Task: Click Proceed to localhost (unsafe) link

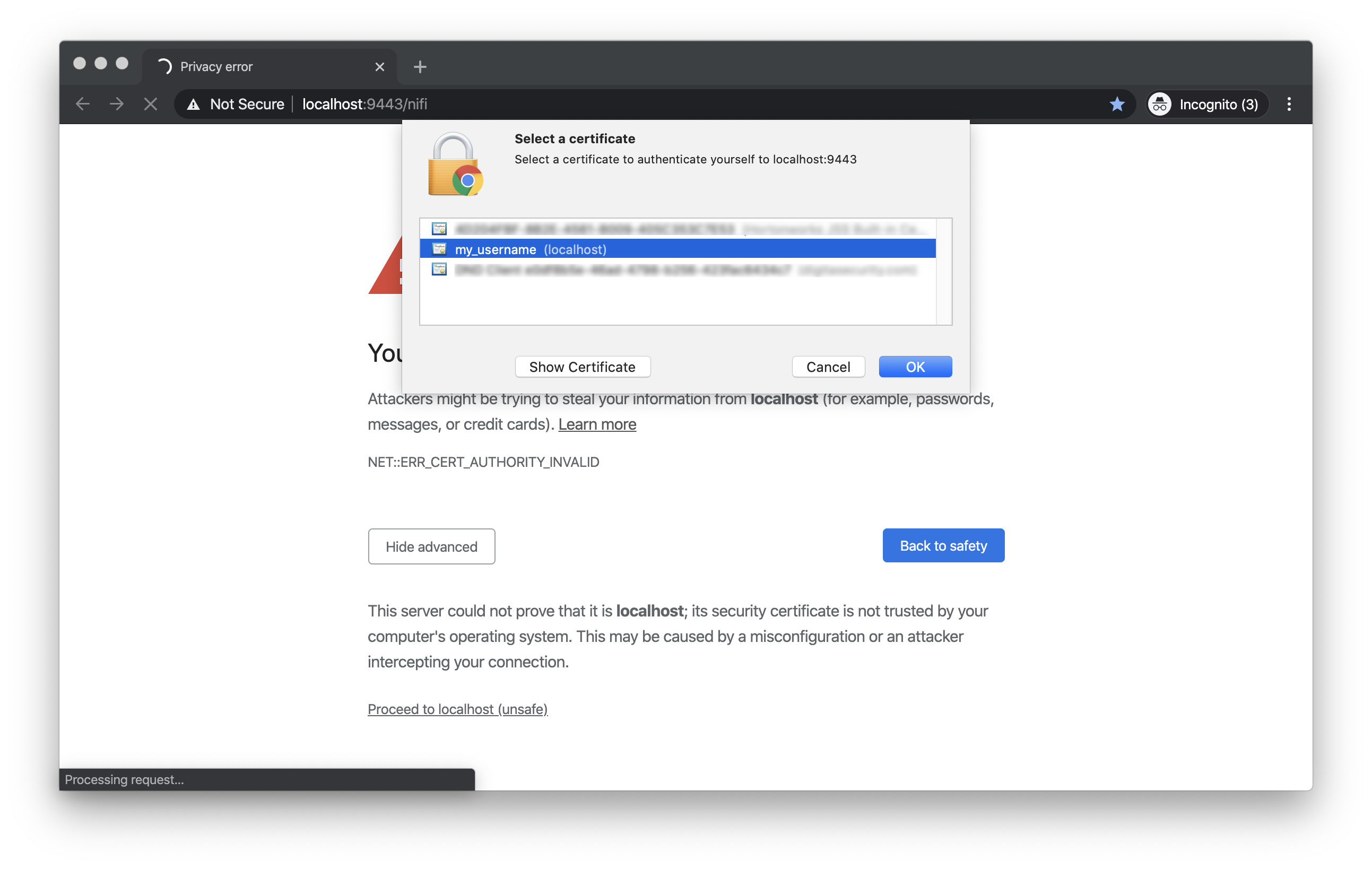Action: coord(457,708)
